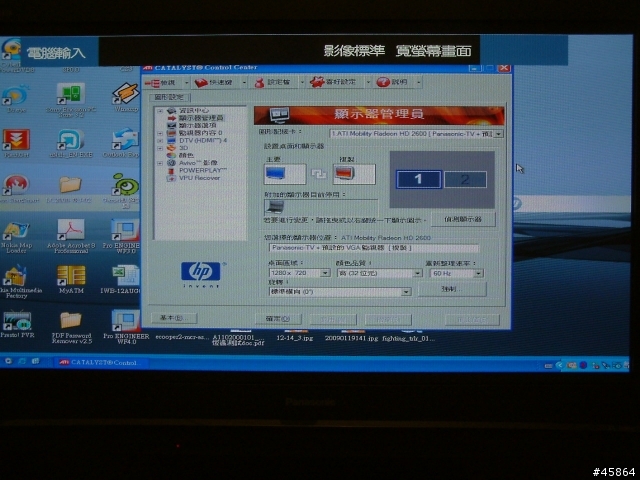Expand the Information Center tree node
The height and width of the screenshot is (480, 640).
(x=160, y=111)
